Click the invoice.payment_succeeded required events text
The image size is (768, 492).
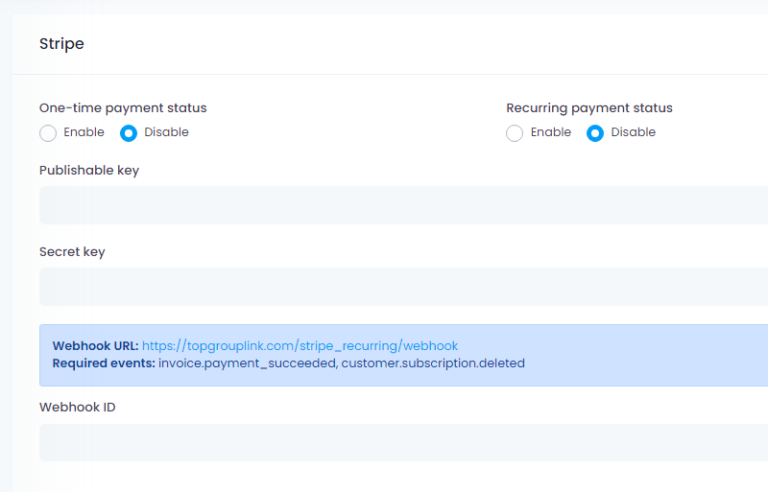[247, 364]
